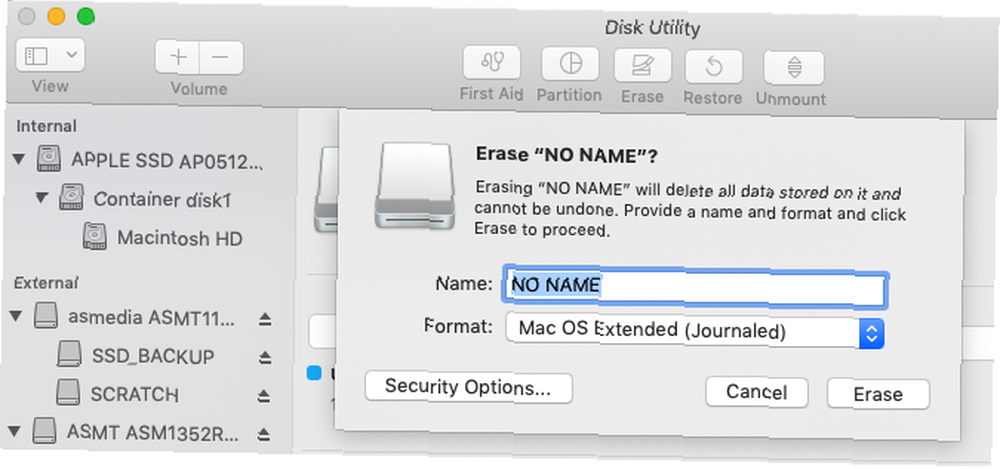Eject the SSD_BACKUP volume

(x=265, y=358)
